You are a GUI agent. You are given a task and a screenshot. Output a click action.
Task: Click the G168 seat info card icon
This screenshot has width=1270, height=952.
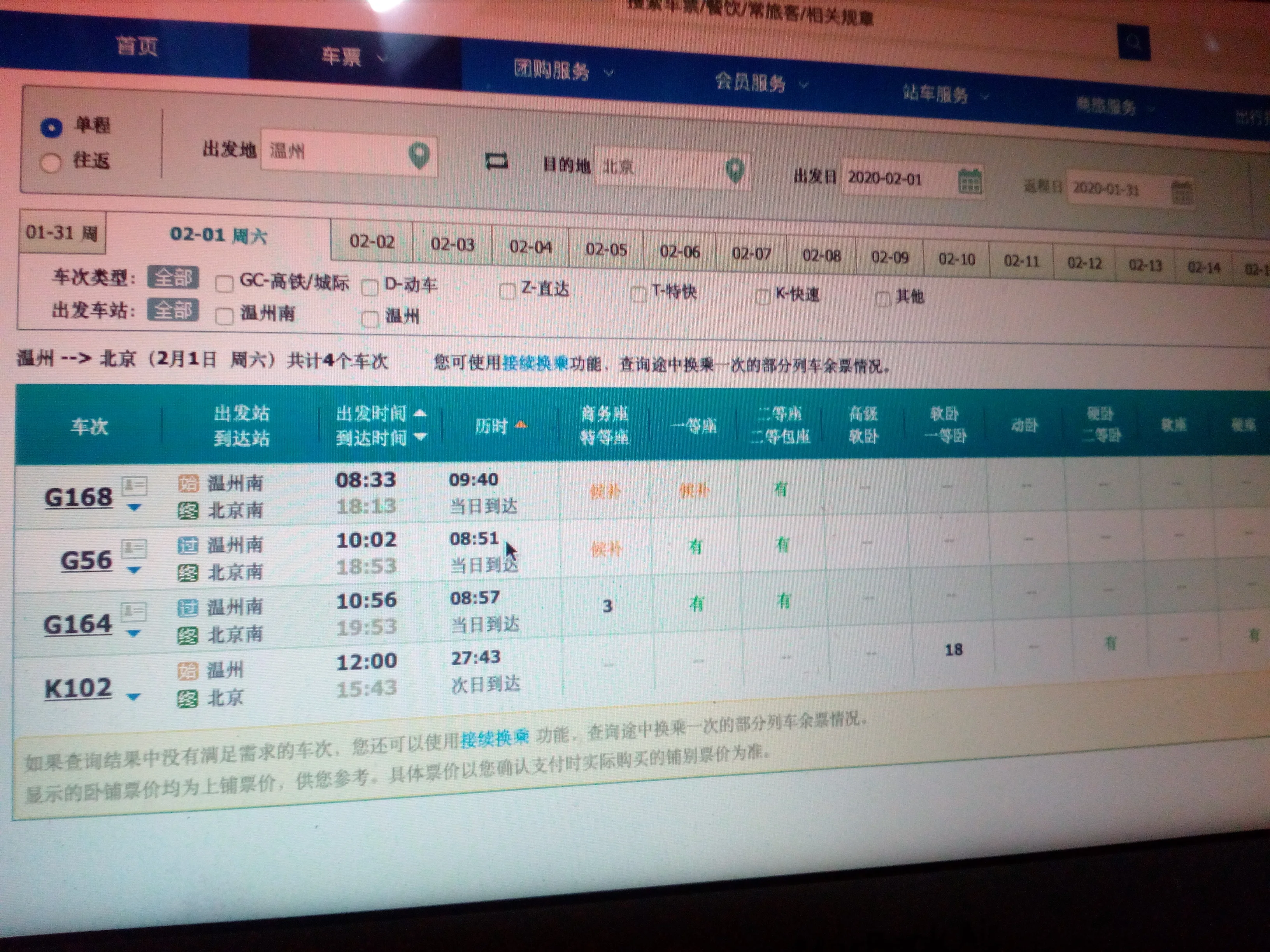[135, 485]
